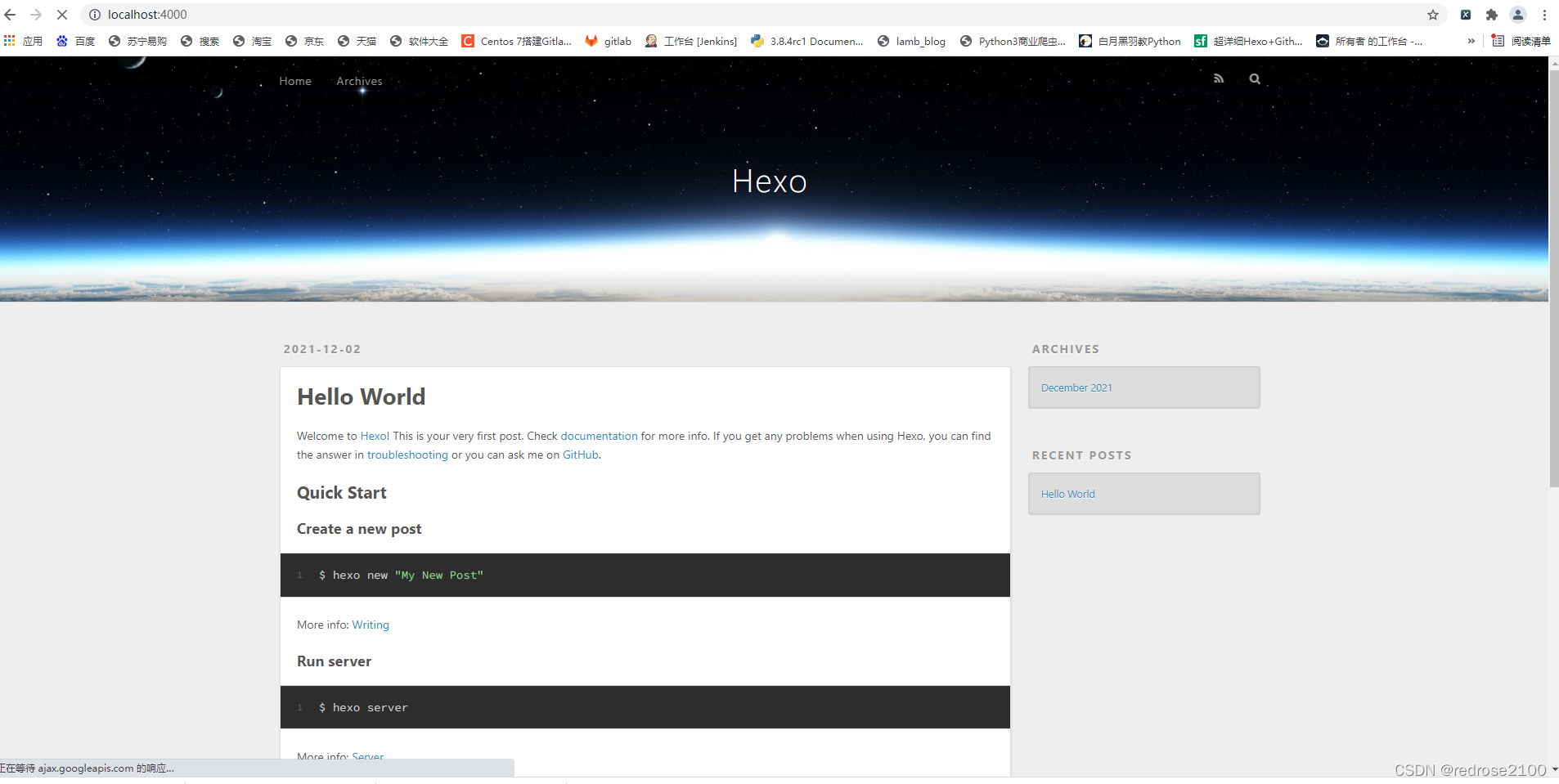Open the 搜索 bookmark
Image resolution: width=1559 pixels, height=784 pixels.
pyautogui.click(x=200, y=41)
